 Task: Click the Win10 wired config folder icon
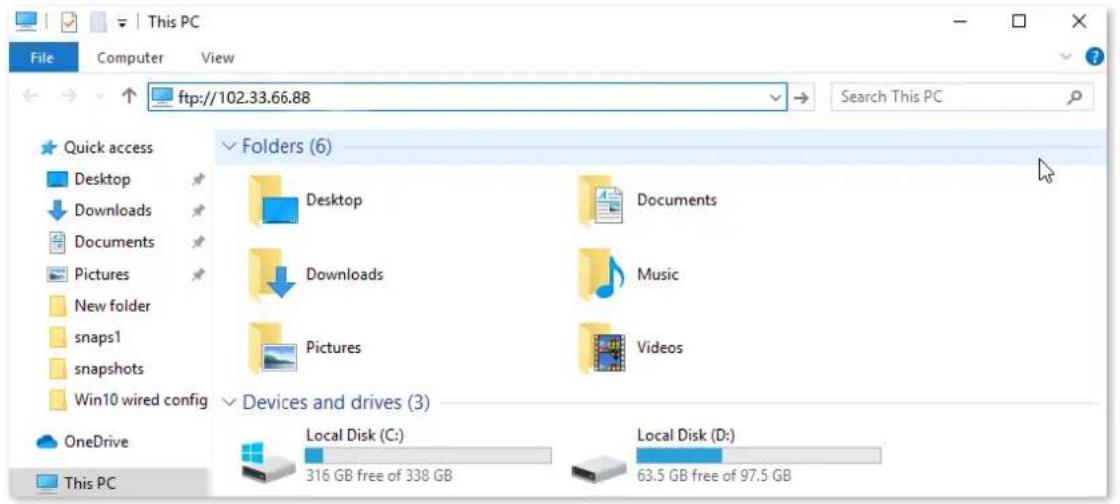(x=58, y=400)
